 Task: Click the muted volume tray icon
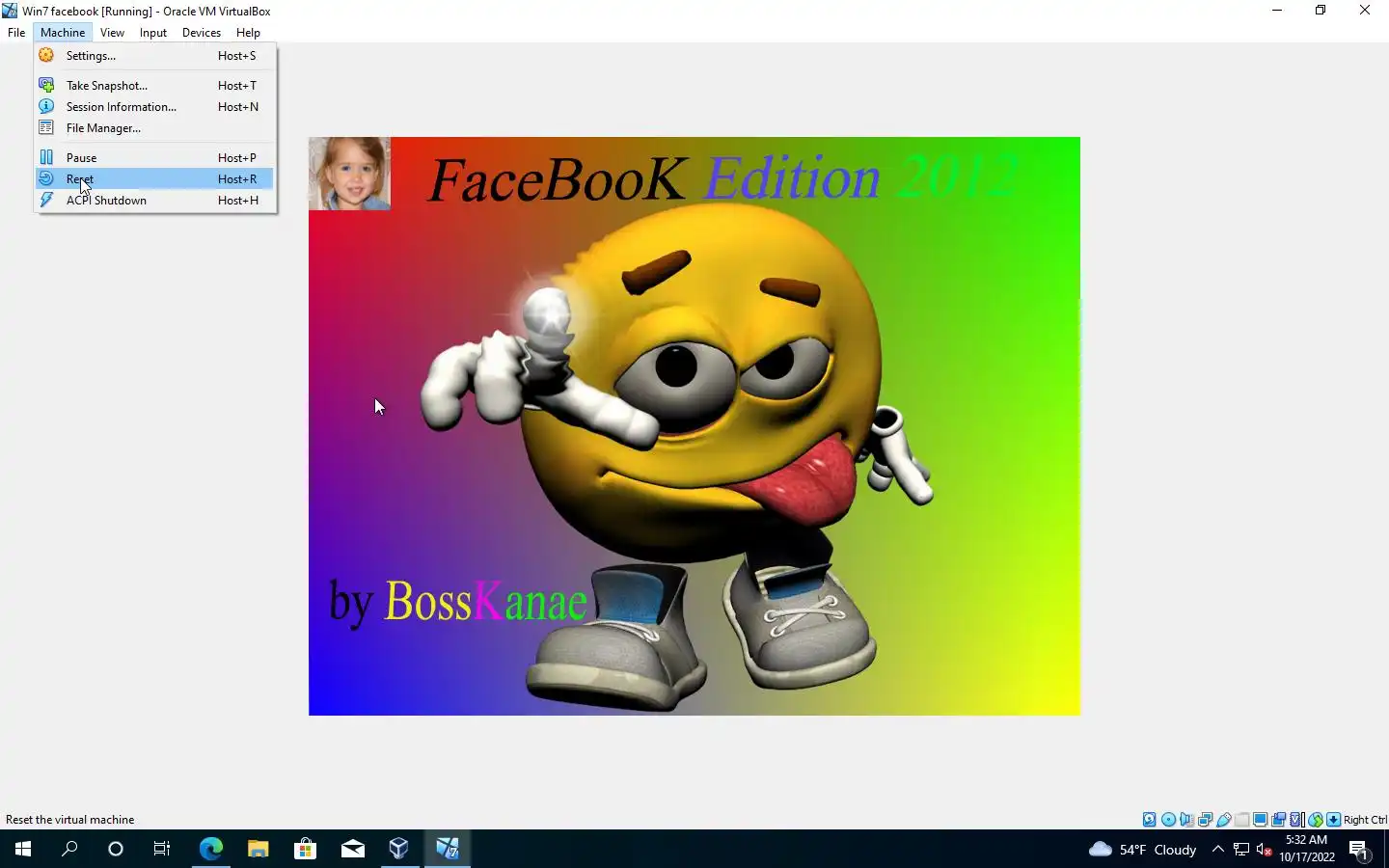tap(1265, 849)
